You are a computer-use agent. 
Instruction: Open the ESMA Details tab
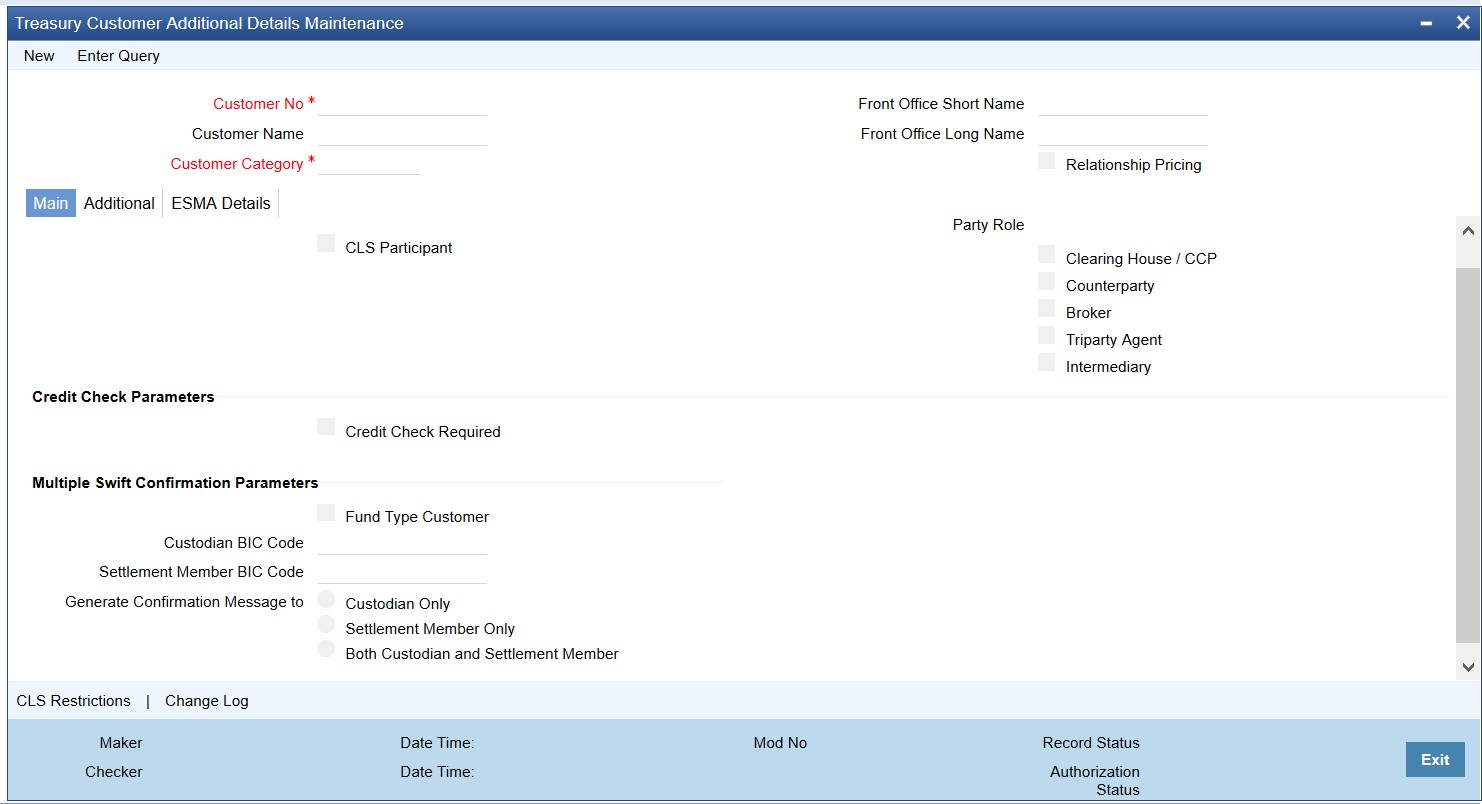[x=221, y=203]
